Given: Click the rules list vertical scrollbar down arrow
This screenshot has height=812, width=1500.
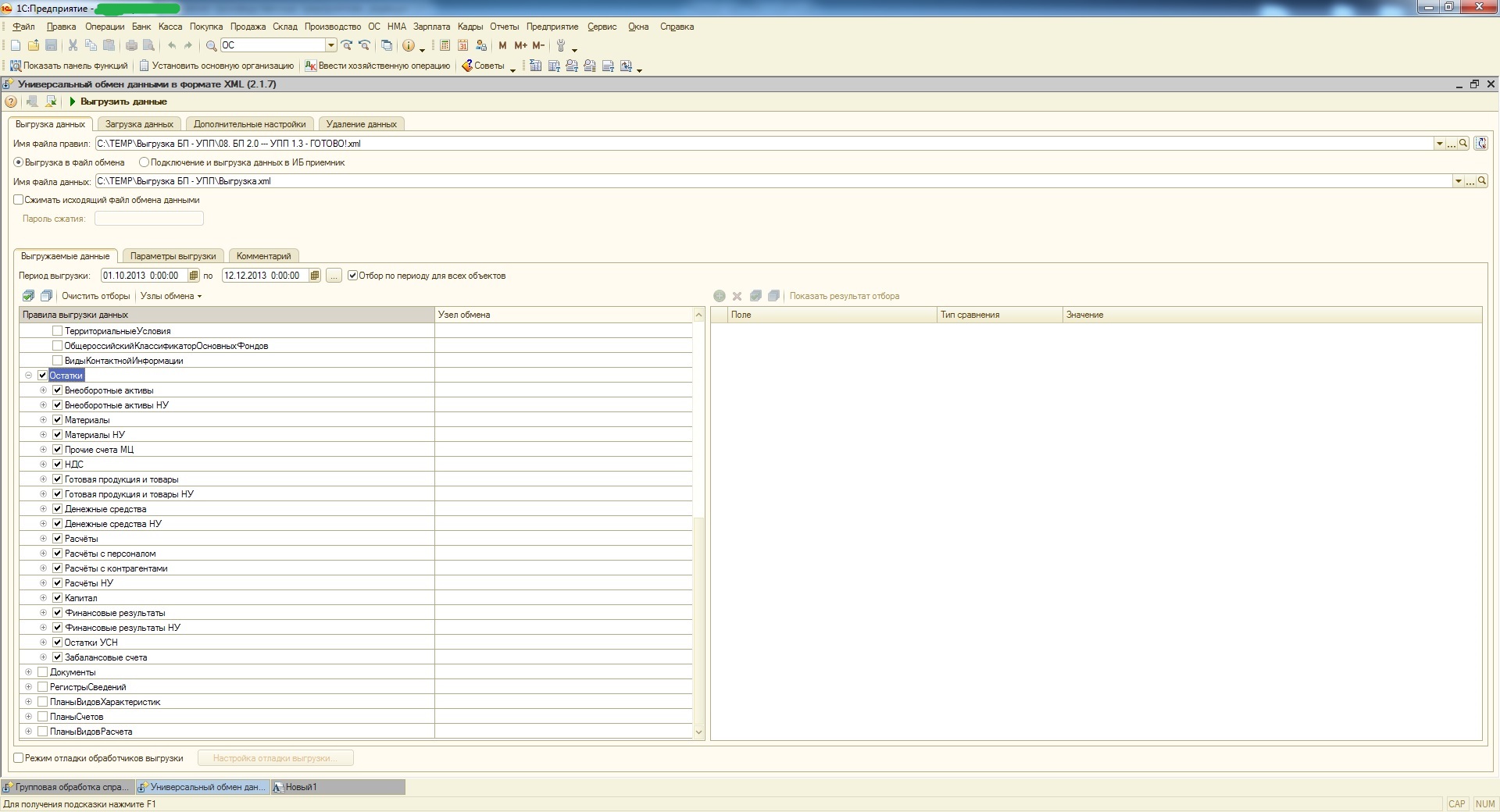Looking at the screenshot, I should coord(698,732).
